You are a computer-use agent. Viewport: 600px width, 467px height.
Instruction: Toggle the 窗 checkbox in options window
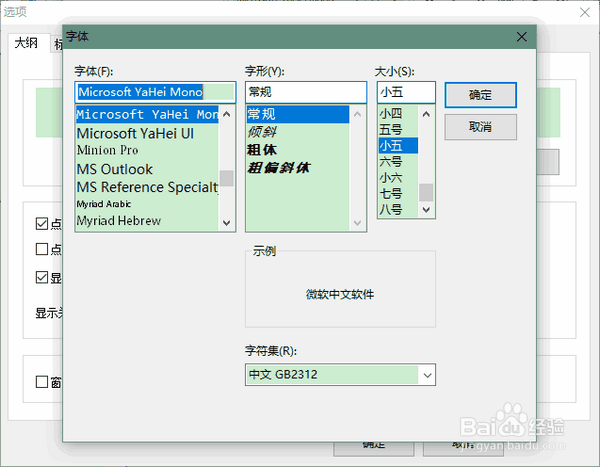click(42, 382)
